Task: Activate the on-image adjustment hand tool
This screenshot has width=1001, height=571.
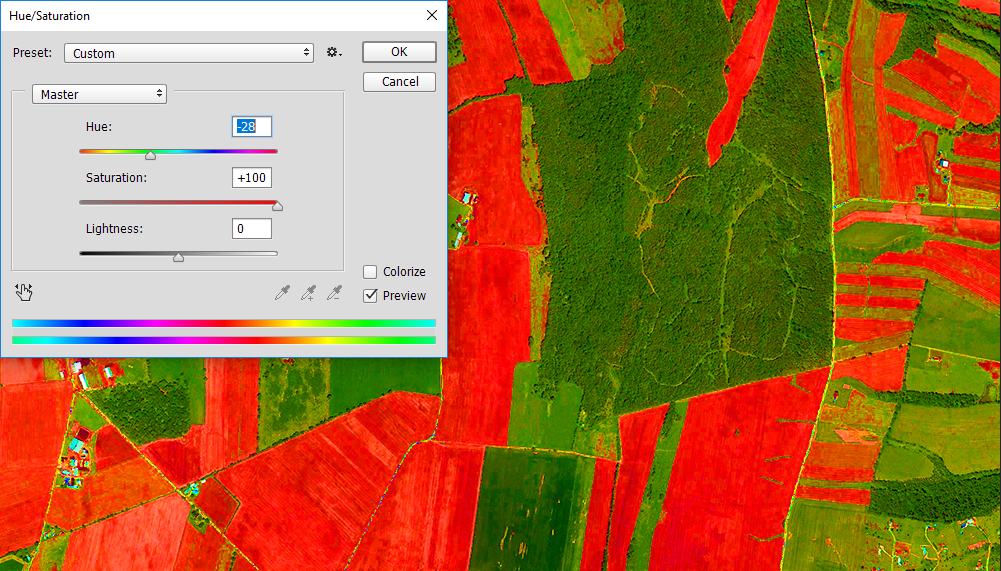Action: (x=24, y=292)
